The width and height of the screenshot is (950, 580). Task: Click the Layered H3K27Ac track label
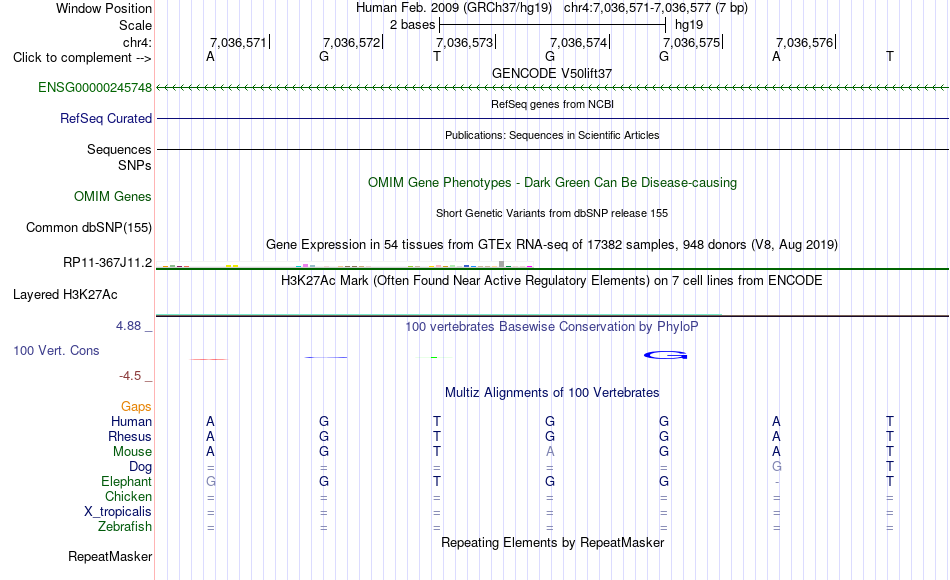pyautogui.click(x=65, y=295)
